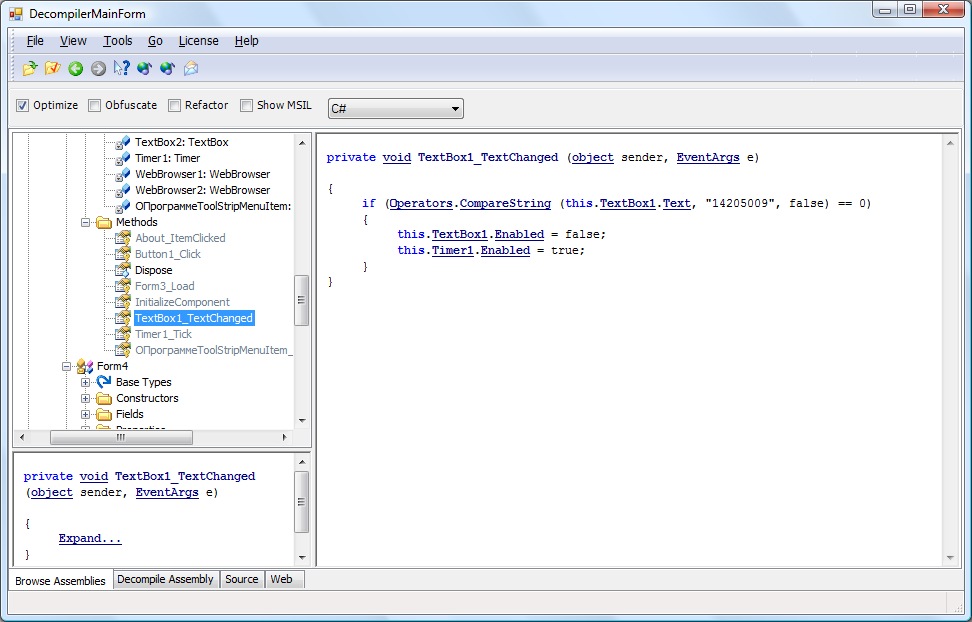Follow the void link in main code
Screen dimensions: 972x622
click(x=397, y=158)
